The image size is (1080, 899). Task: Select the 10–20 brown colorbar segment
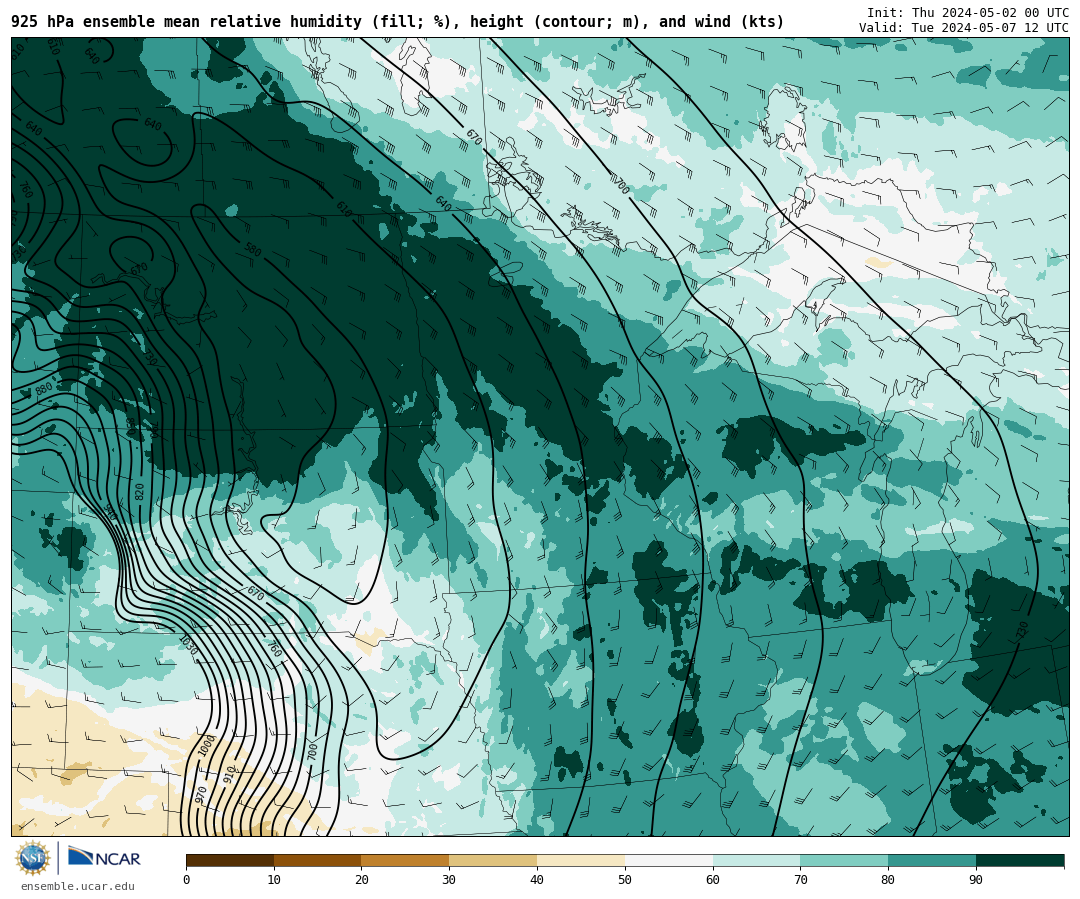318,860
